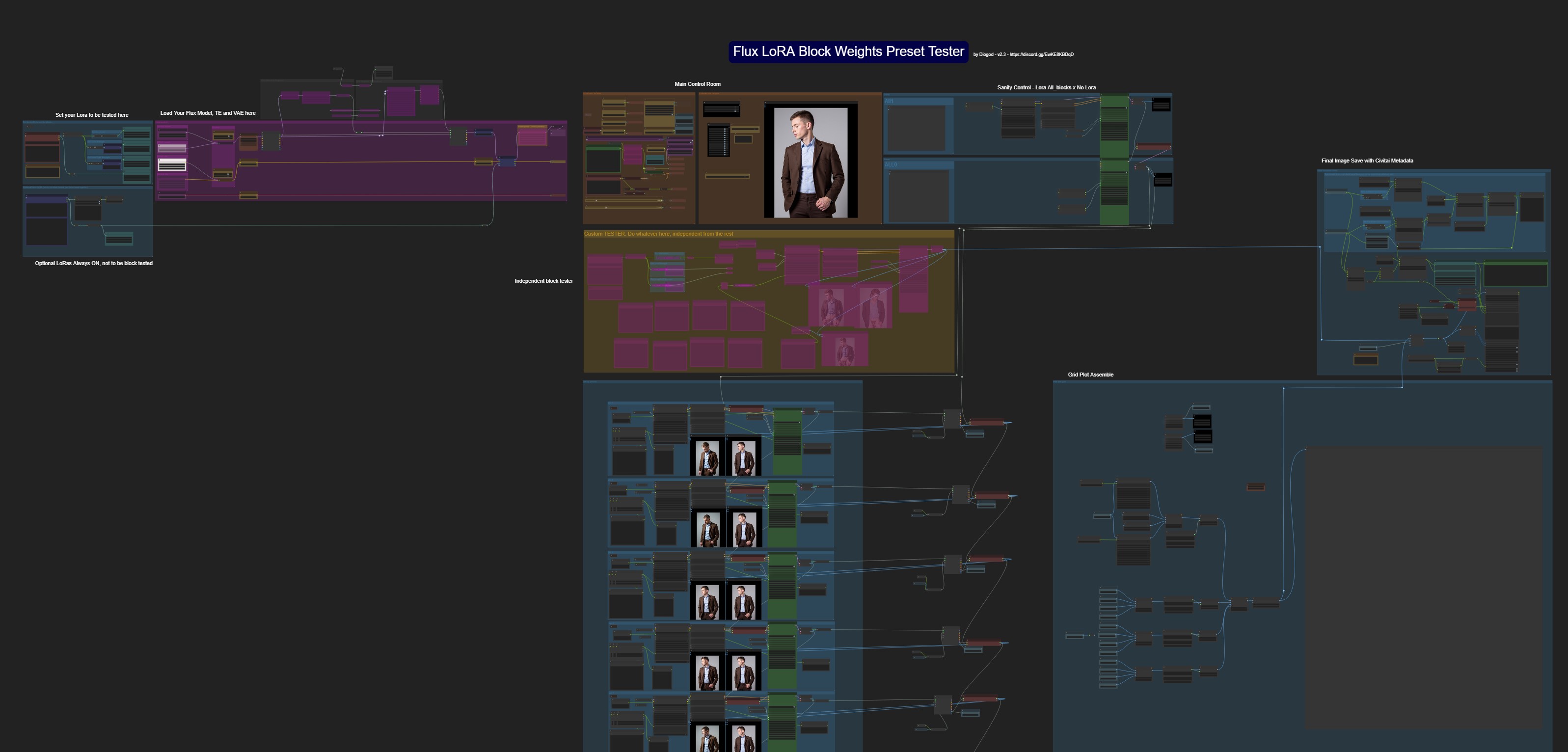
Task: Click the Final Image Save with Civitai Metadata heading
Action: click(x=1367, y=161)
